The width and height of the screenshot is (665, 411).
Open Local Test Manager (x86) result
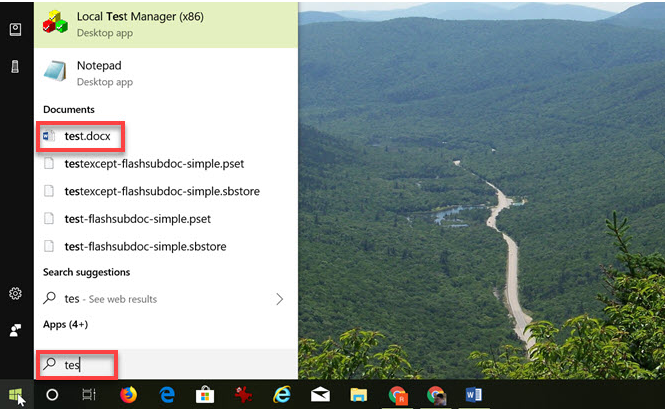coord(166,25)
